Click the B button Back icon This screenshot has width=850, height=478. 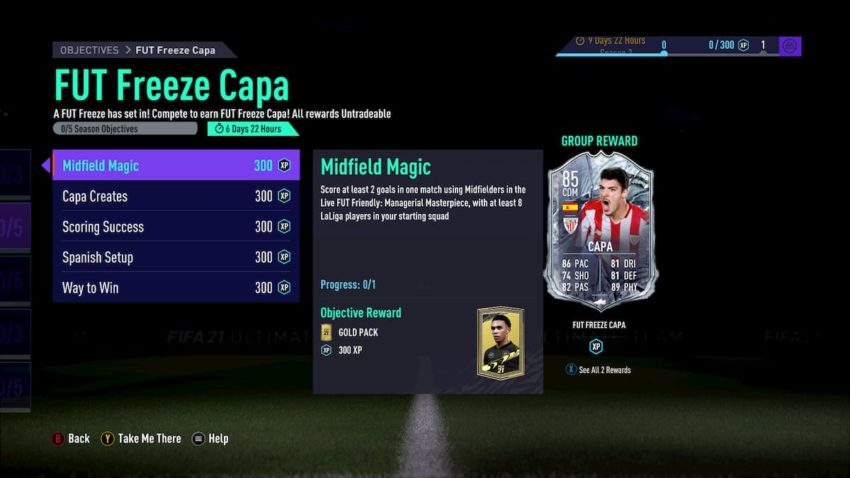pyautogui.click(x=57, y=438)
